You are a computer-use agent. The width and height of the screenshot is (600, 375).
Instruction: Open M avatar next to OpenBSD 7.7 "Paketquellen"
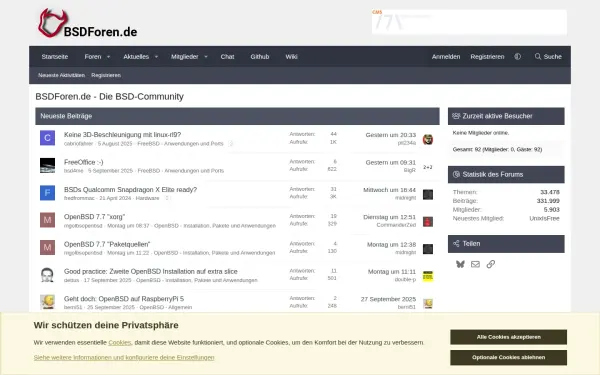47,248
